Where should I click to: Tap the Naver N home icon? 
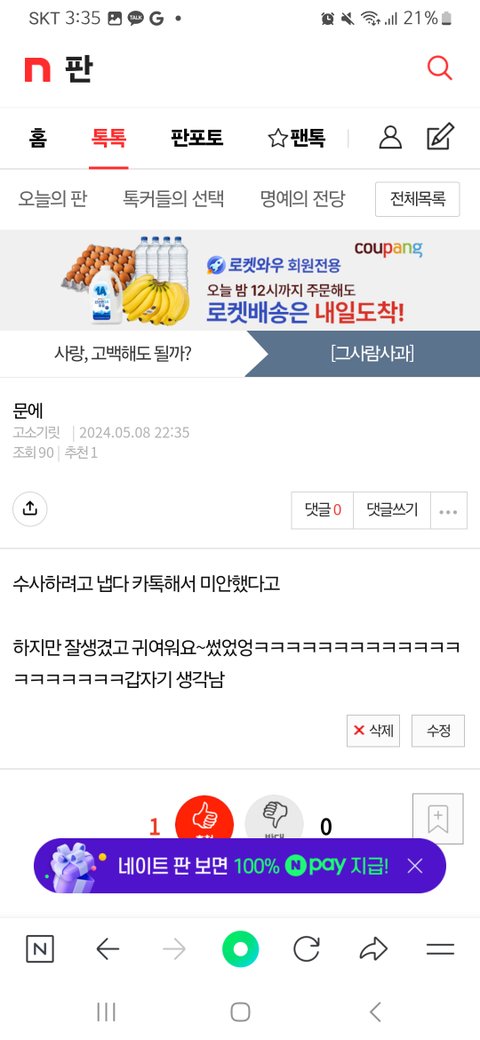pos(40,949)
